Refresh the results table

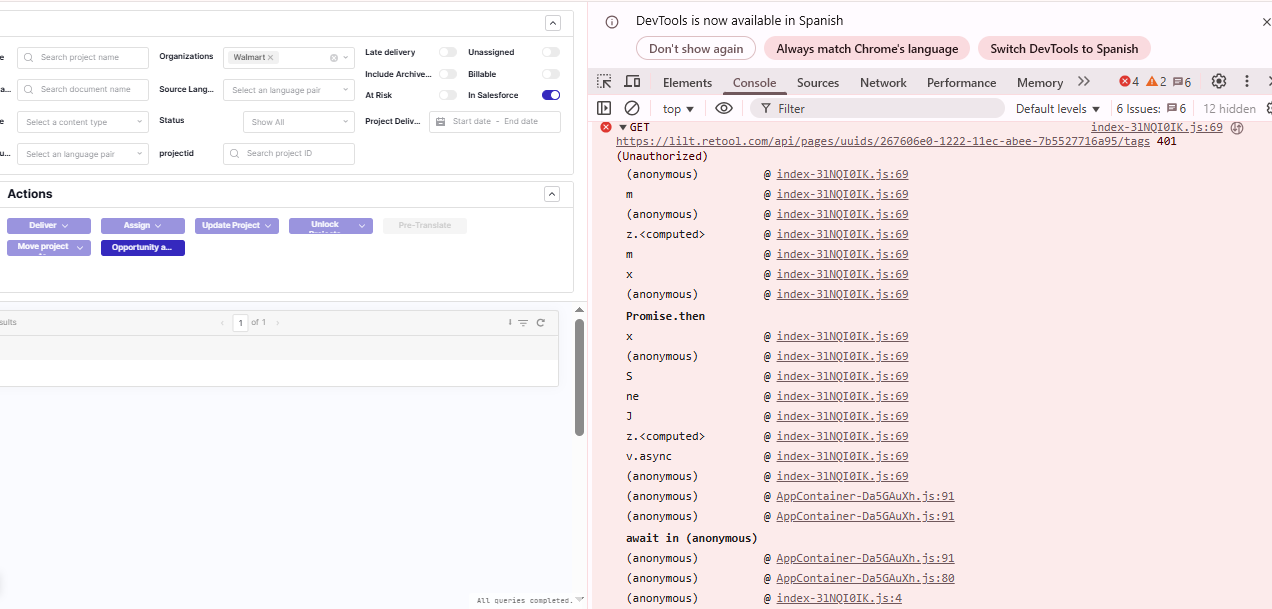(x=541, y=323)
